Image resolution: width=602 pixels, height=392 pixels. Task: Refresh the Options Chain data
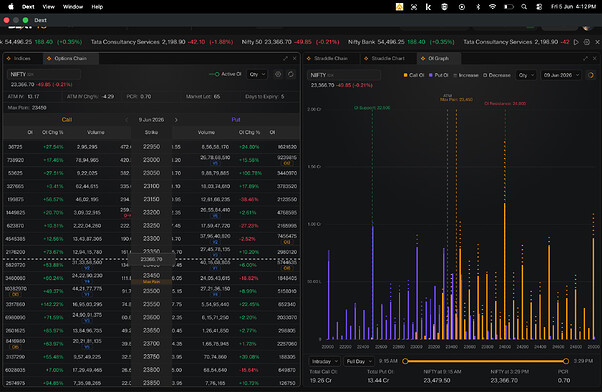click(x=291, y=74)
